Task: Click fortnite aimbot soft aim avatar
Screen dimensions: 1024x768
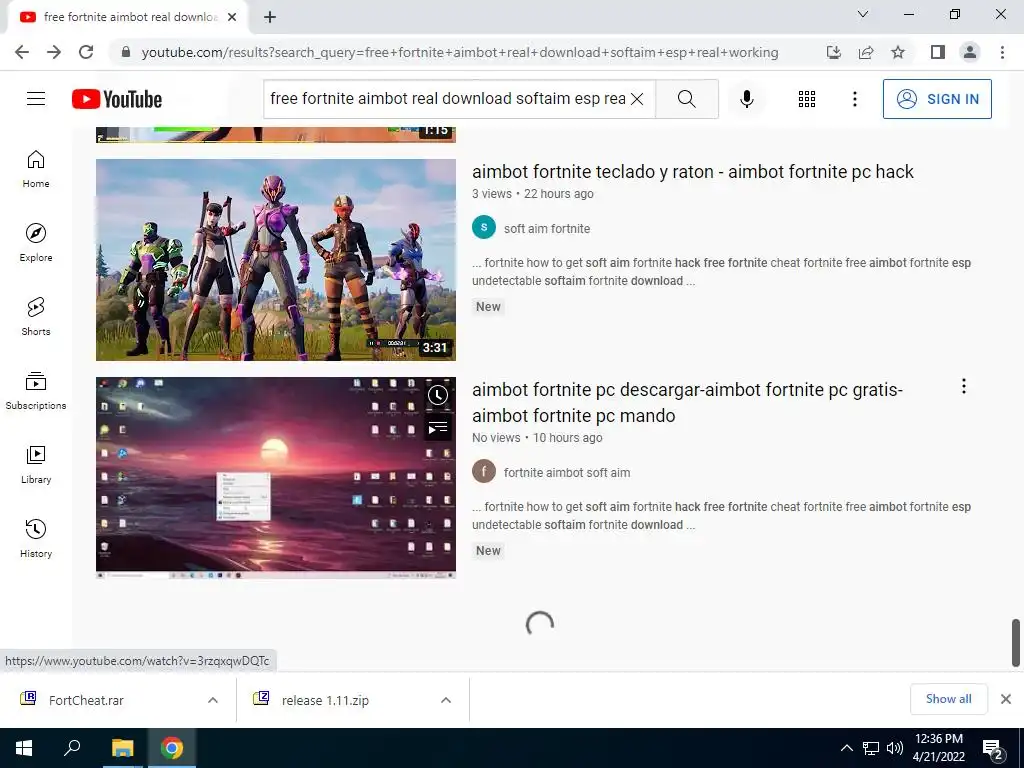Action: coord(484,471)
